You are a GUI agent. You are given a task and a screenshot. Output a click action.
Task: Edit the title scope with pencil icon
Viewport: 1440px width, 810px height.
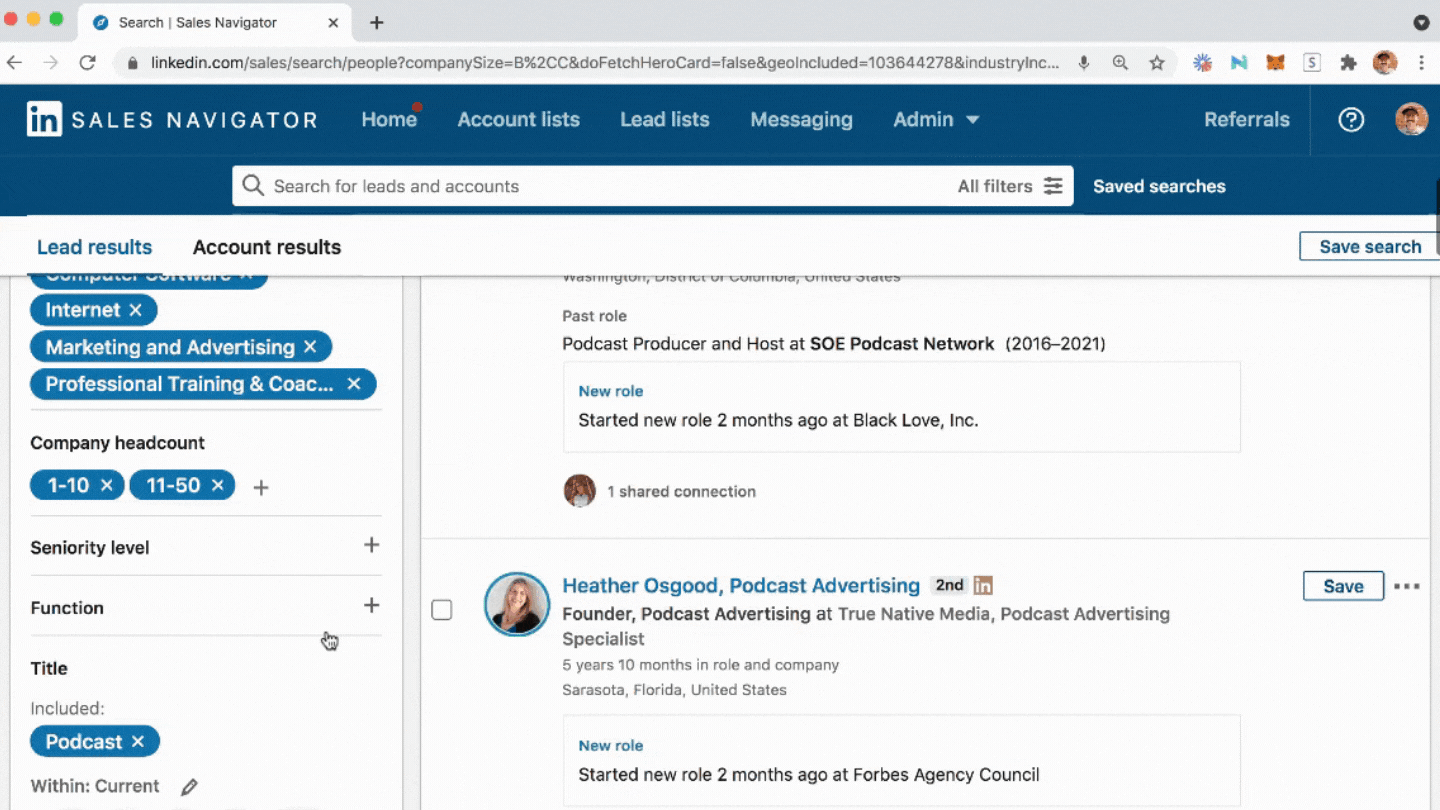(x=189, y=787)
